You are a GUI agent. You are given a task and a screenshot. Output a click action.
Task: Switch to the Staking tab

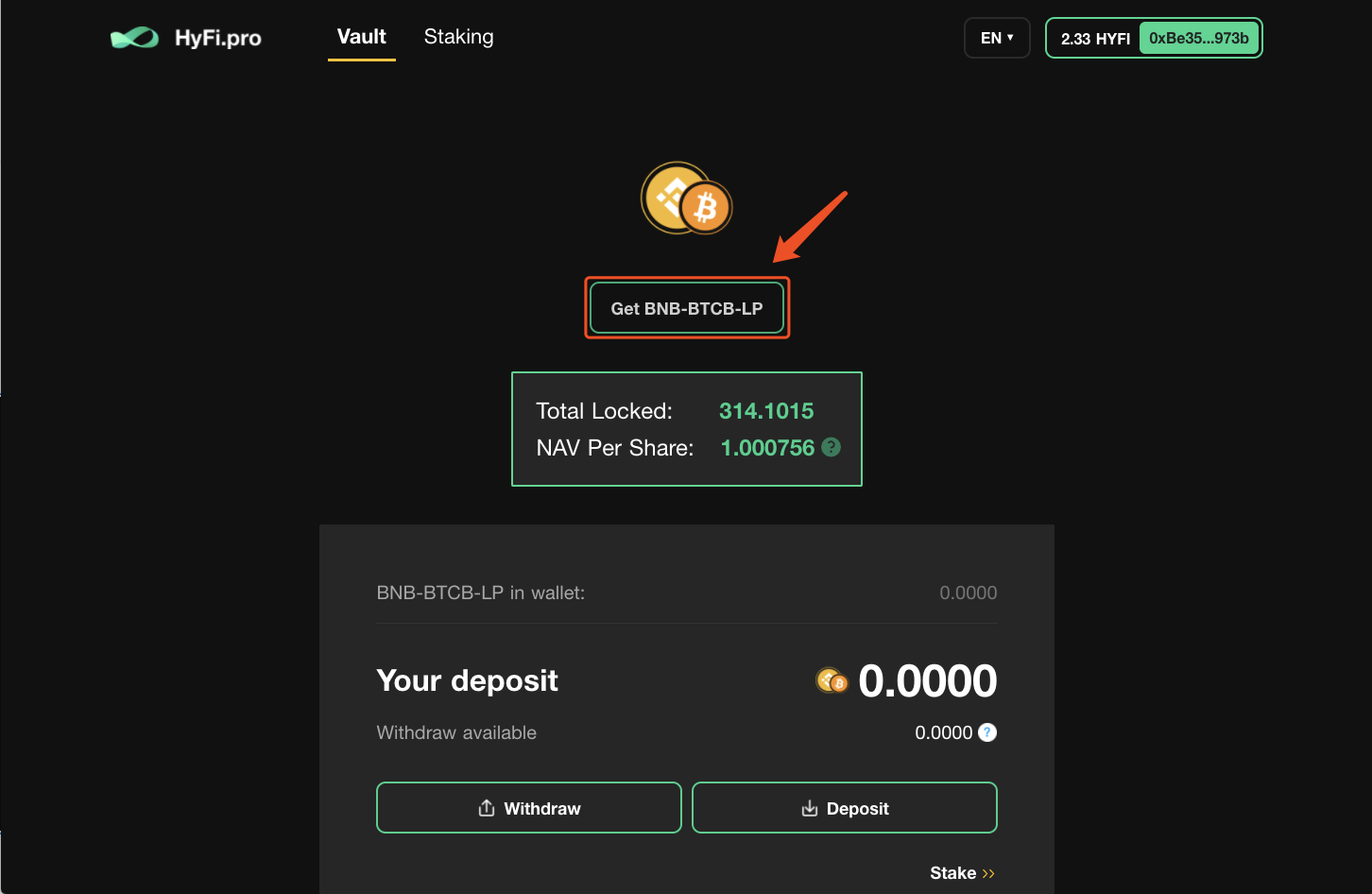click(x=458, y=37)
